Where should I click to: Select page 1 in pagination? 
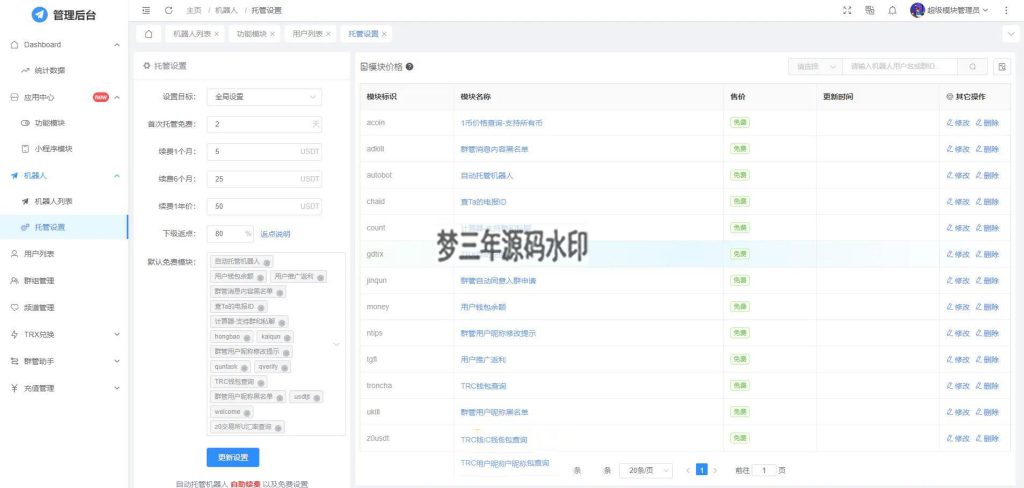pos(701,470)
